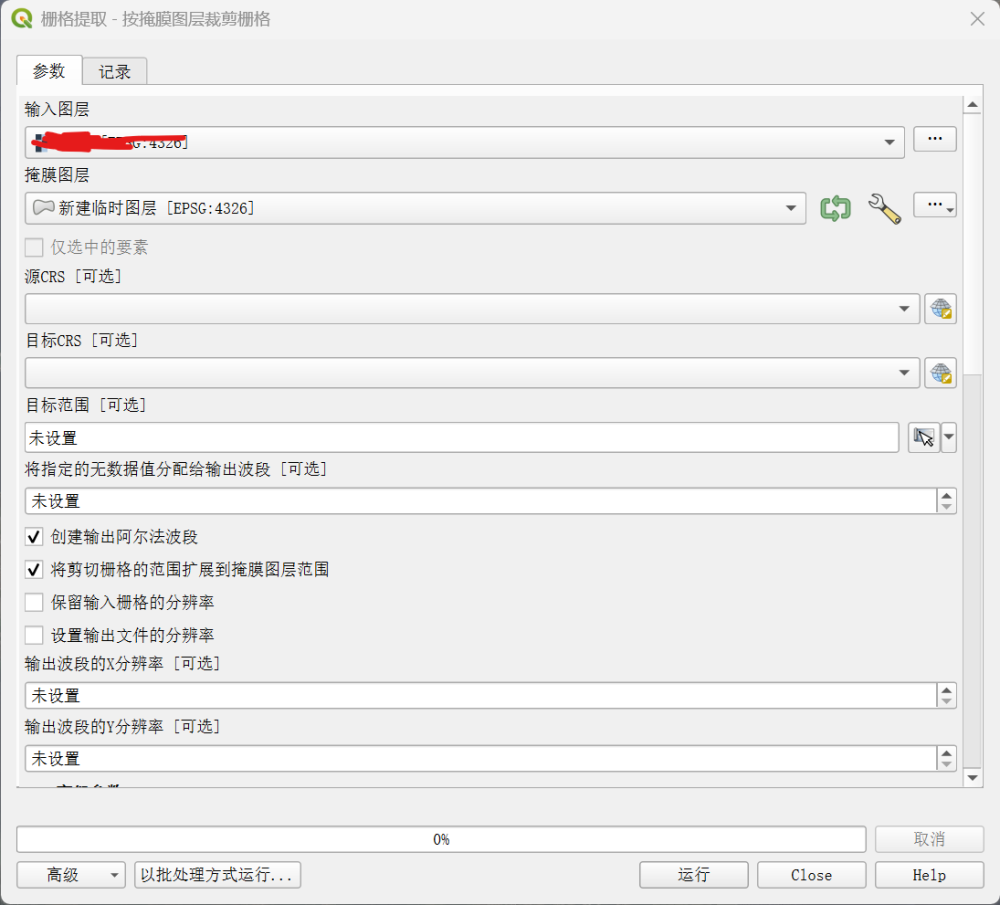Expand the 掩膜图层 dropdown list
This screenshot has width=1000, height=905.
click(790, 208)
